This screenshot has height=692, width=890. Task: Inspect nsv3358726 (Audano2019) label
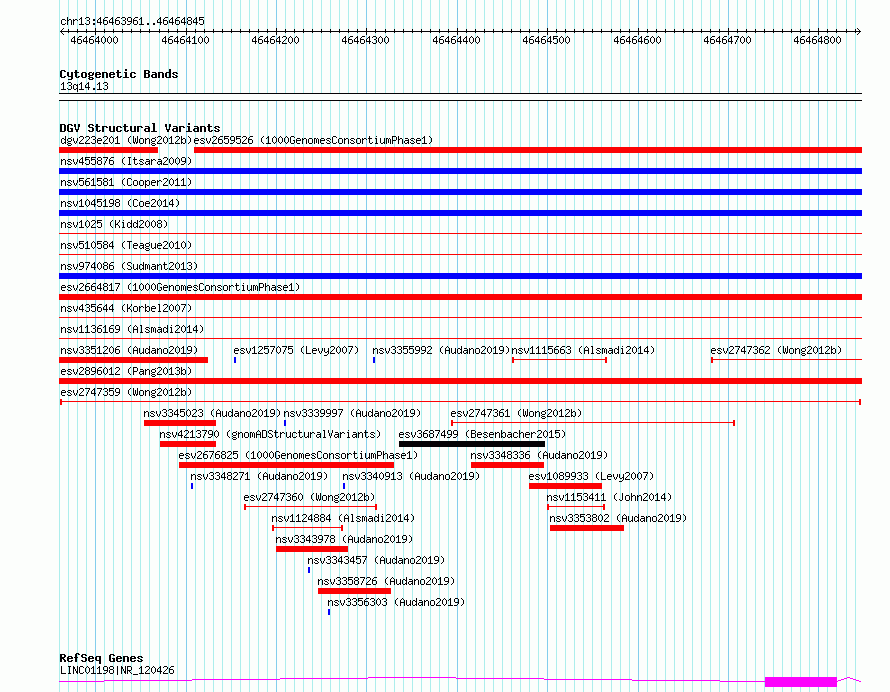[386, 581]
